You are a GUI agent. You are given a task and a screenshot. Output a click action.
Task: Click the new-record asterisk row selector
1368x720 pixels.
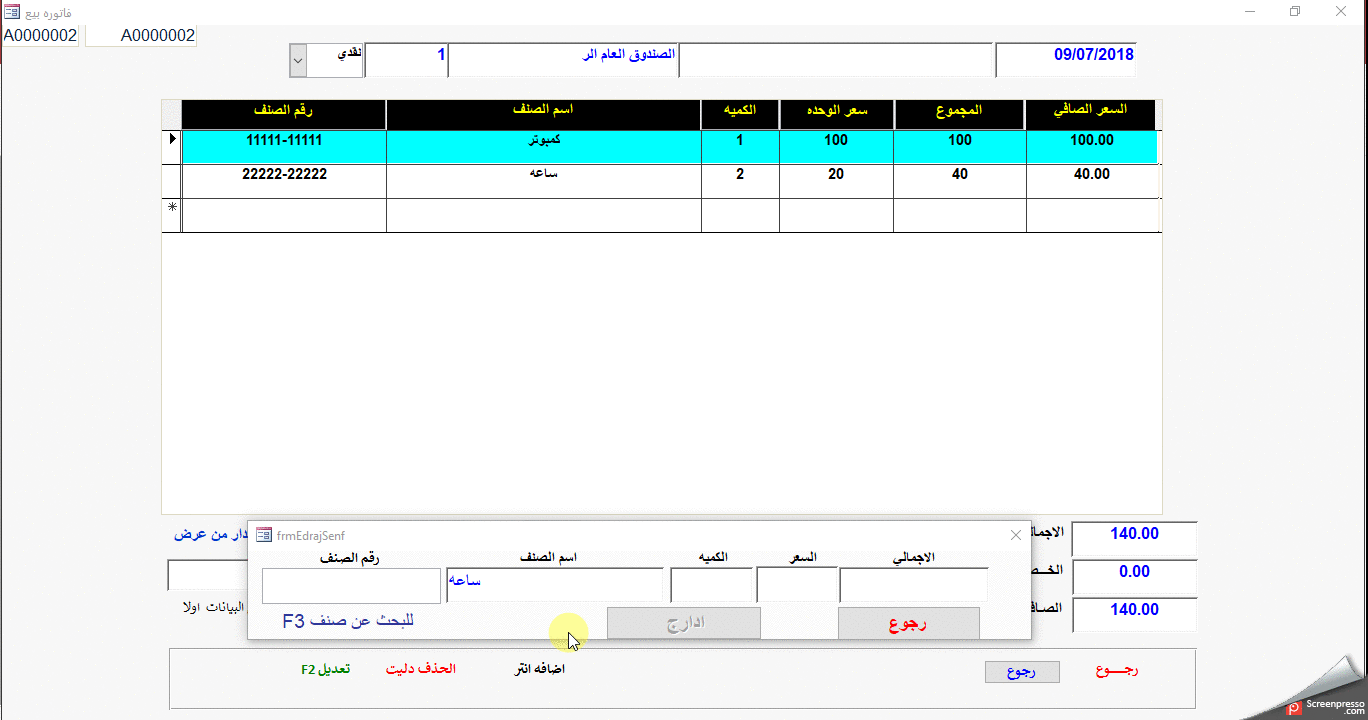pyautogui.click(x=172, y=208)
